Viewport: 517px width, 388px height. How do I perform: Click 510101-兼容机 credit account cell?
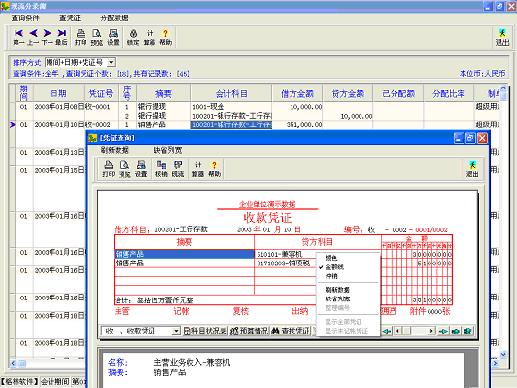tap(285, 254)
